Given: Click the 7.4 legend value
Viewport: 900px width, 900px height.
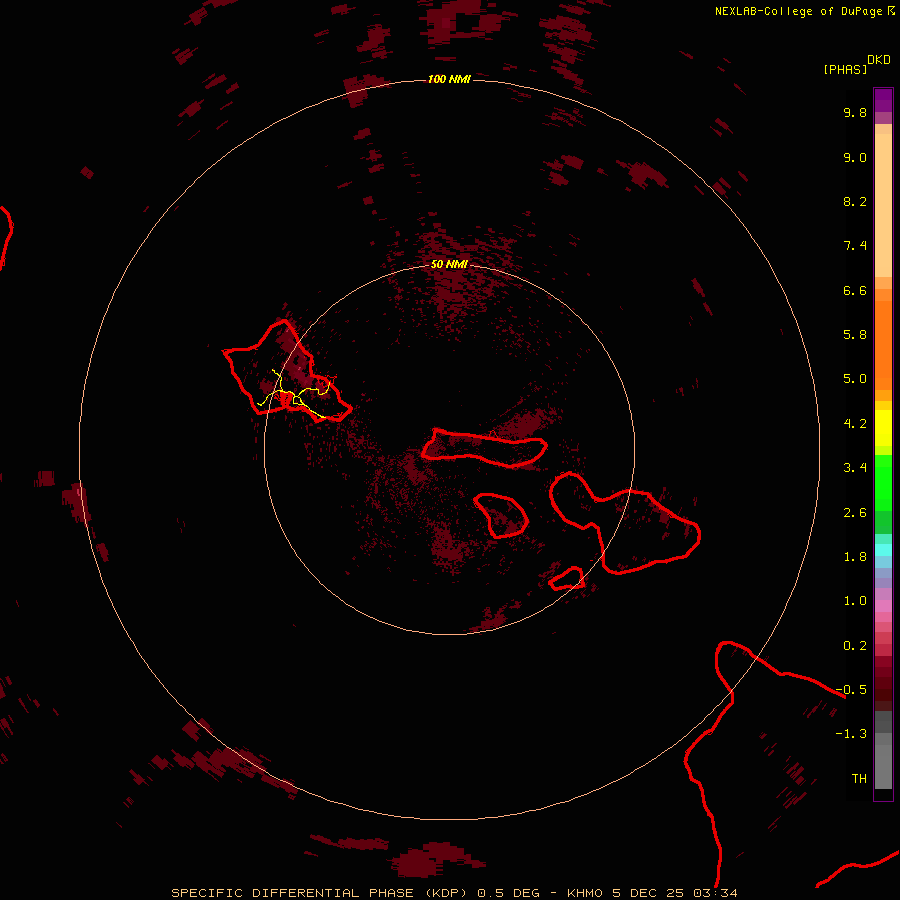Looking at the screenshot, I should pos(855,246).
